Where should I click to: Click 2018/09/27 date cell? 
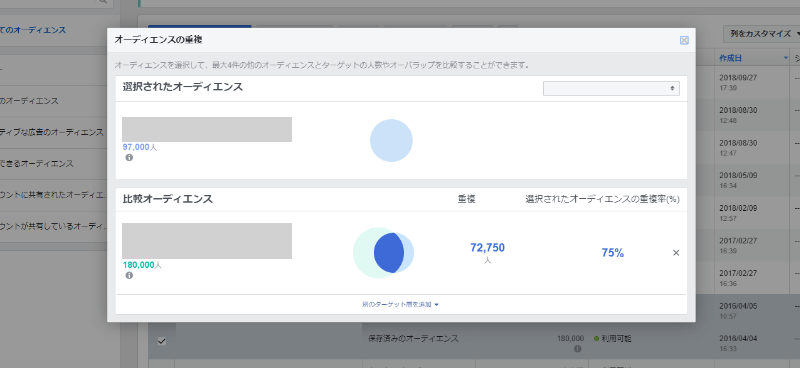tap(737, 83)
